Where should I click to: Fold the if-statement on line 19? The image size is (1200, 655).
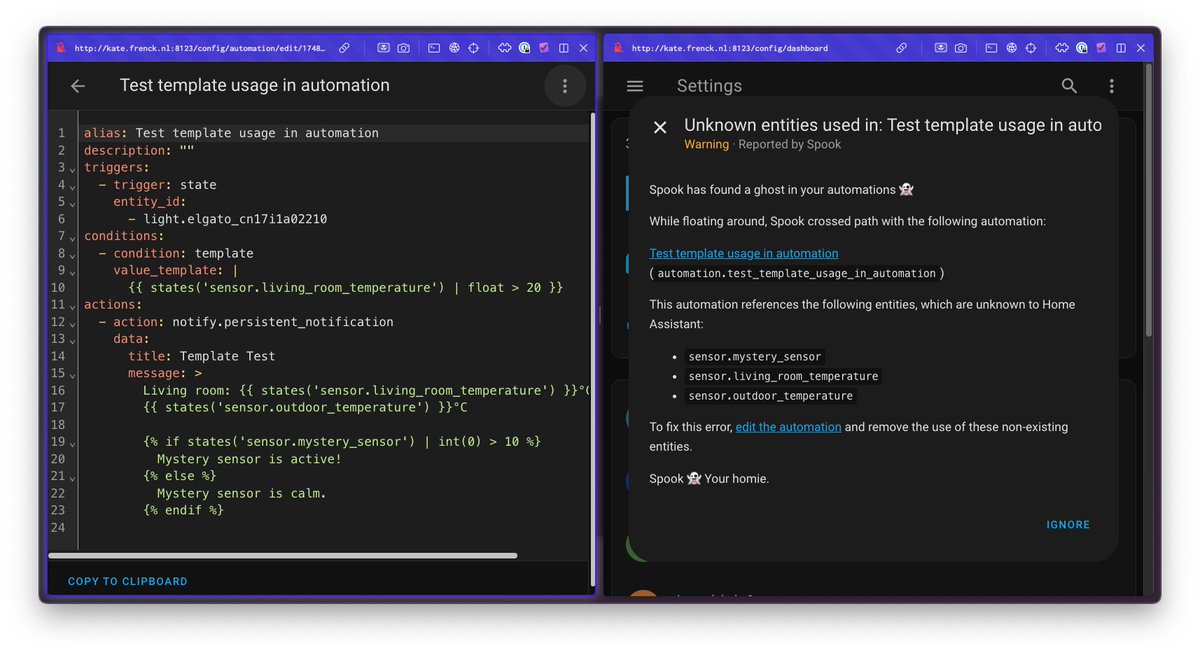coord(72,442)
